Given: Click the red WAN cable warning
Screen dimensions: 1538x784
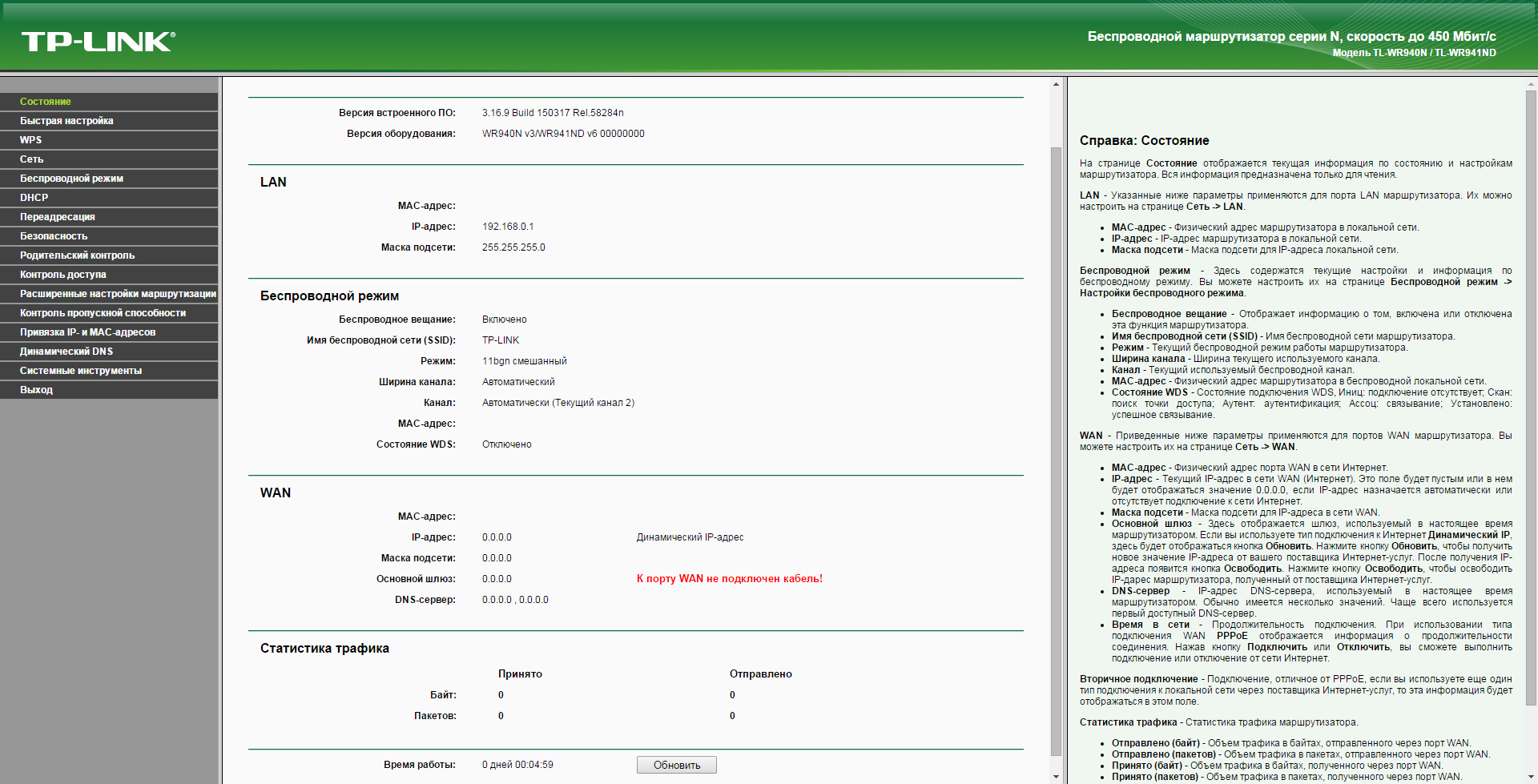Looking at the screenshot, I should 730,579.
